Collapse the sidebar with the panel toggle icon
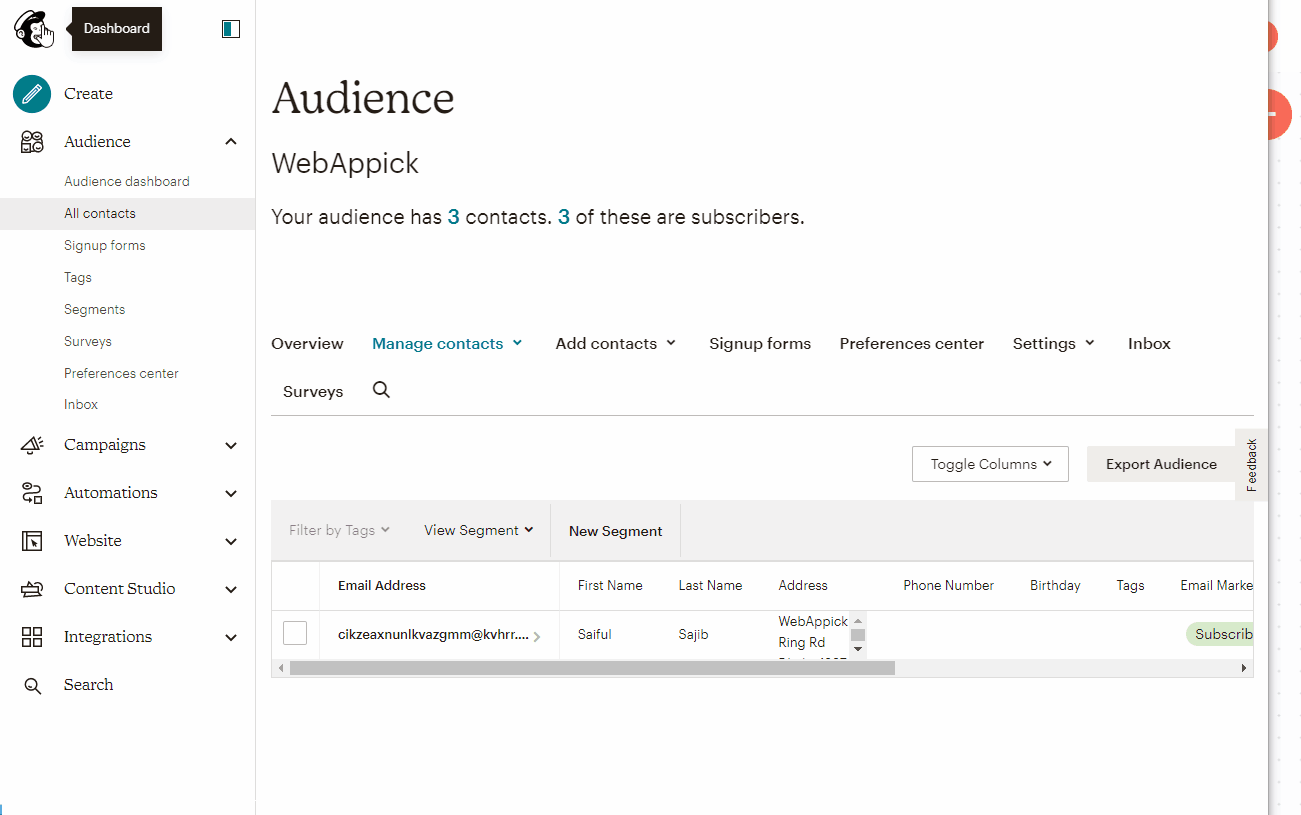Screen dimensions: 1301x815 pos(231,29)
